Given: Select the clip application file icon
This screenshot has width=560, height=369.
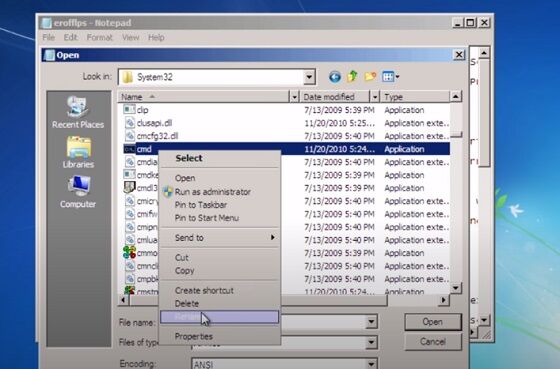Looking at the screenshot, I should click(x=129, y=109).
